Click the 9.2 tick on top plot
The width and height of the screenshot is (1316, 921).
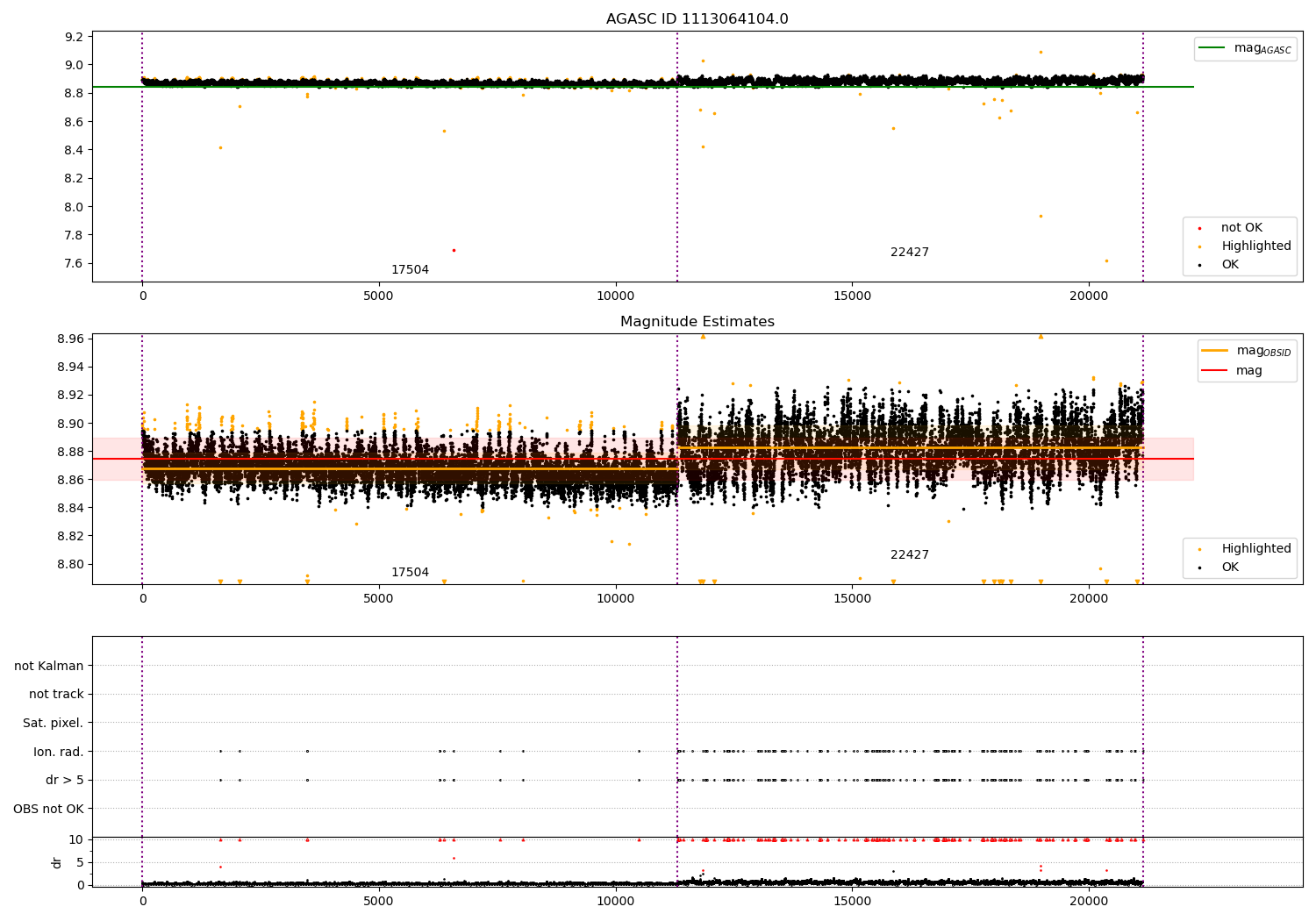(75, 37)
